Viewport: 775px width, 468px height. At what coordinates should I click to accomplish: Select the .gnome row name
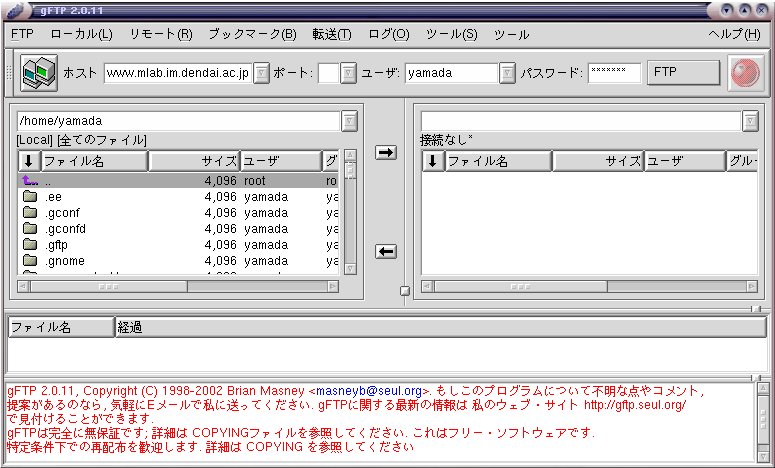[65, 261]
